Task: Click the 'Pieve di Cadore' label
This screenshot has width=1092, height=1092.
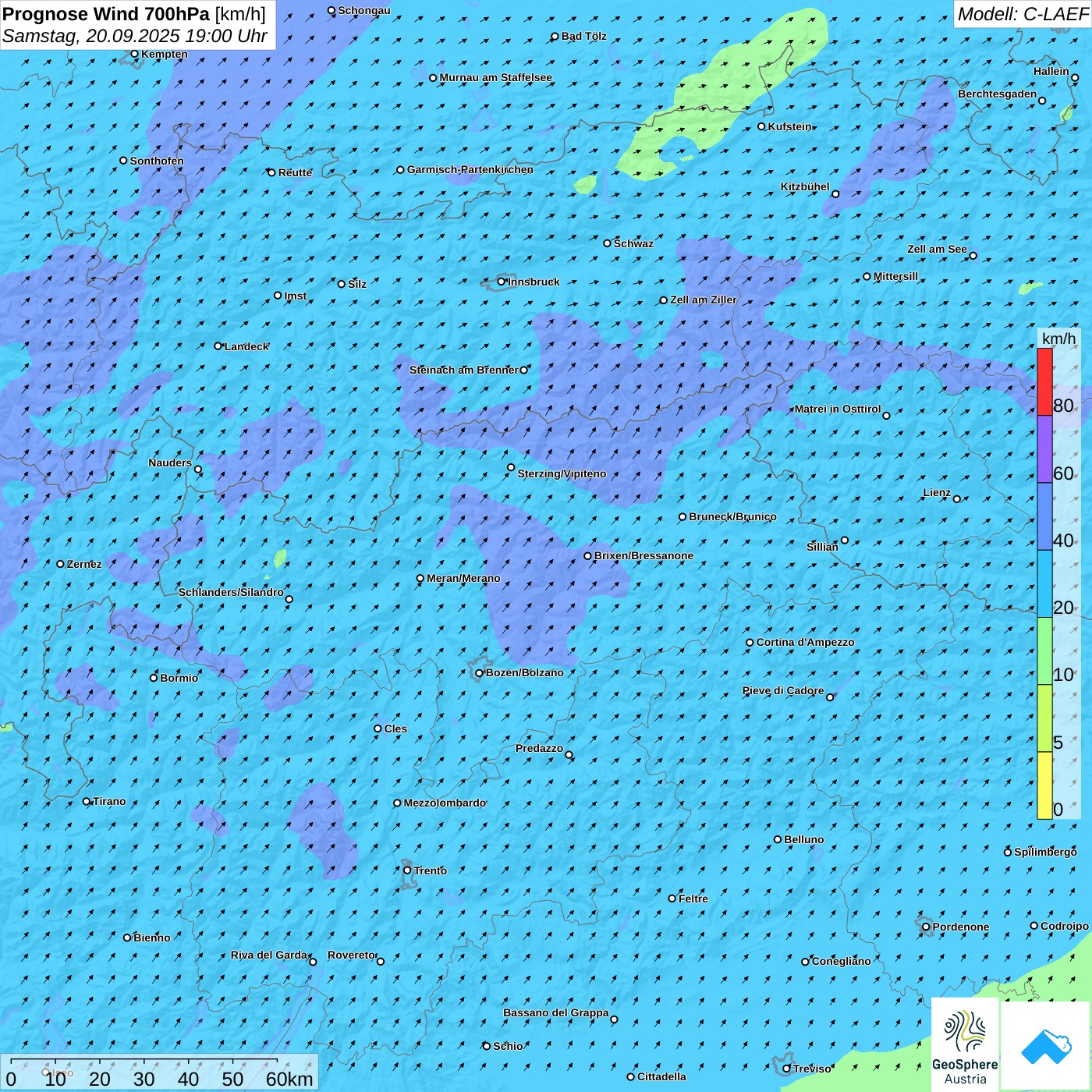Action: click(783, 690)
